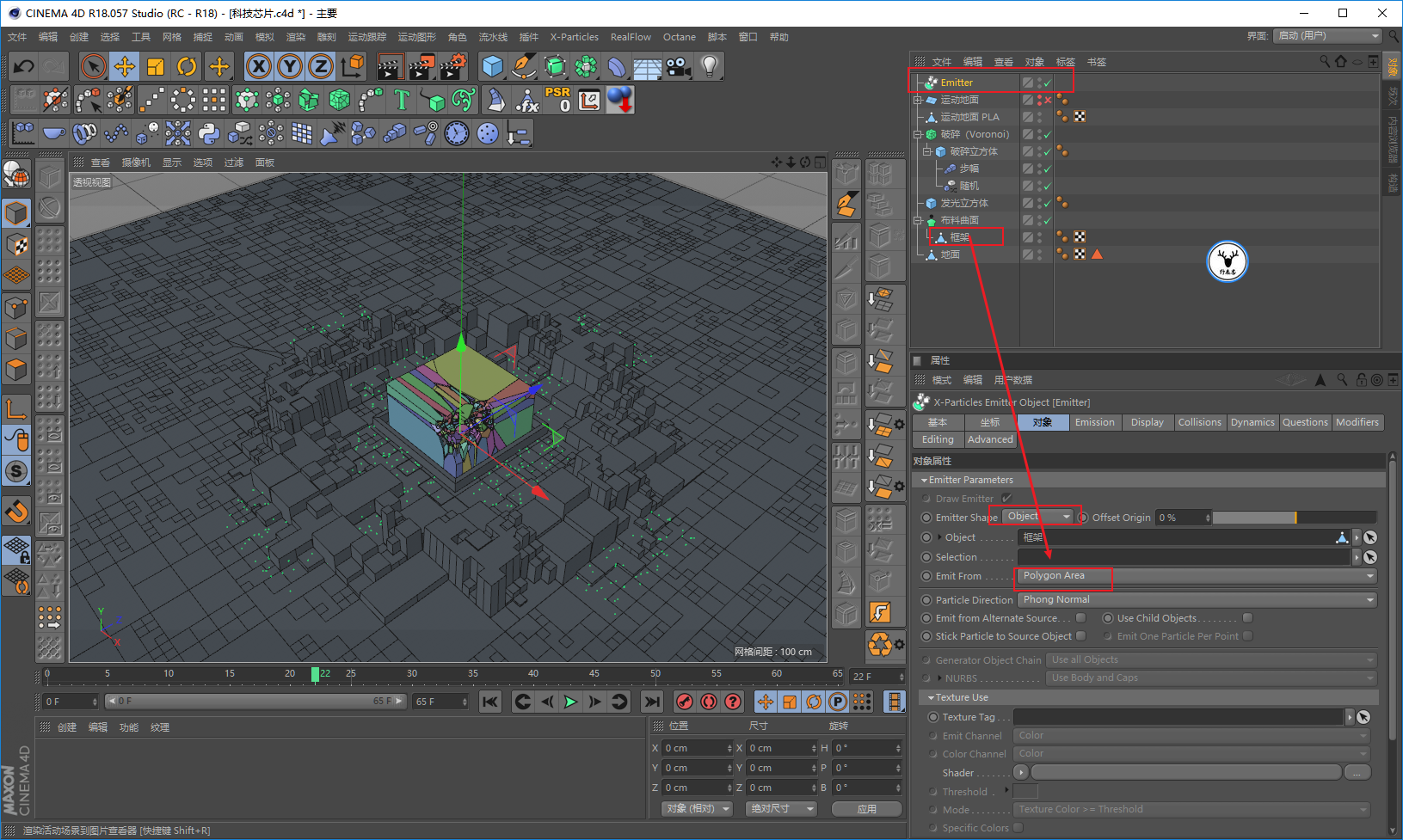Image resolution: width=1403 pixels, height=840 pixels.
Task: Toggle the red X for 运动地面 object
Action: [1048, 101]
